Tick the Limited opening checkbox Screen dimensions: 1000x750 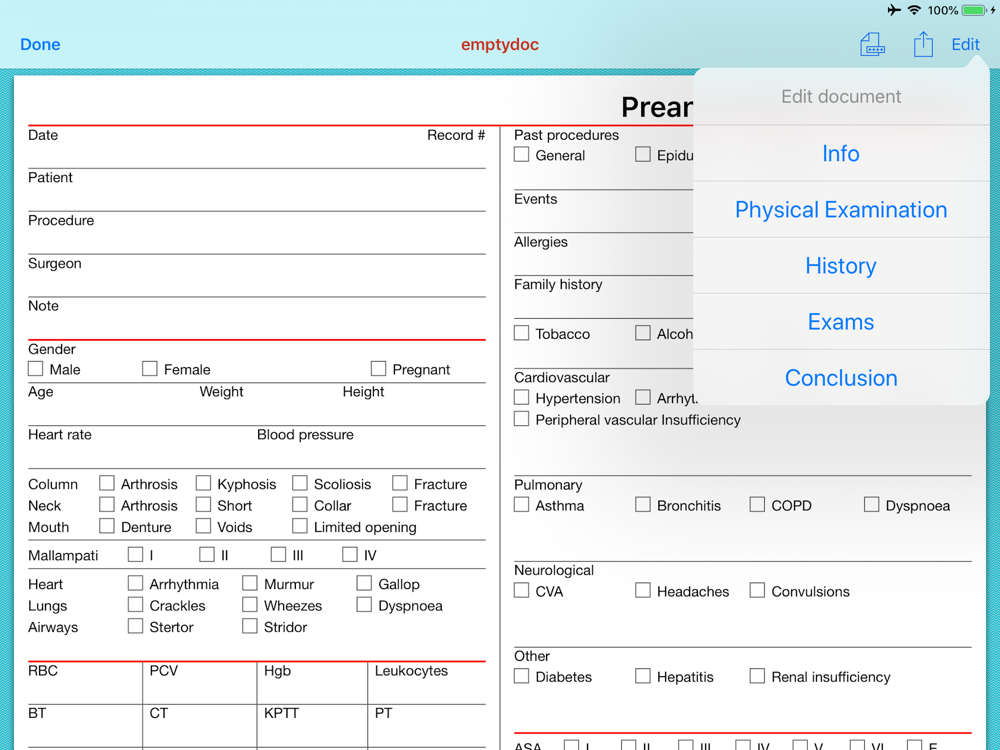300,526
